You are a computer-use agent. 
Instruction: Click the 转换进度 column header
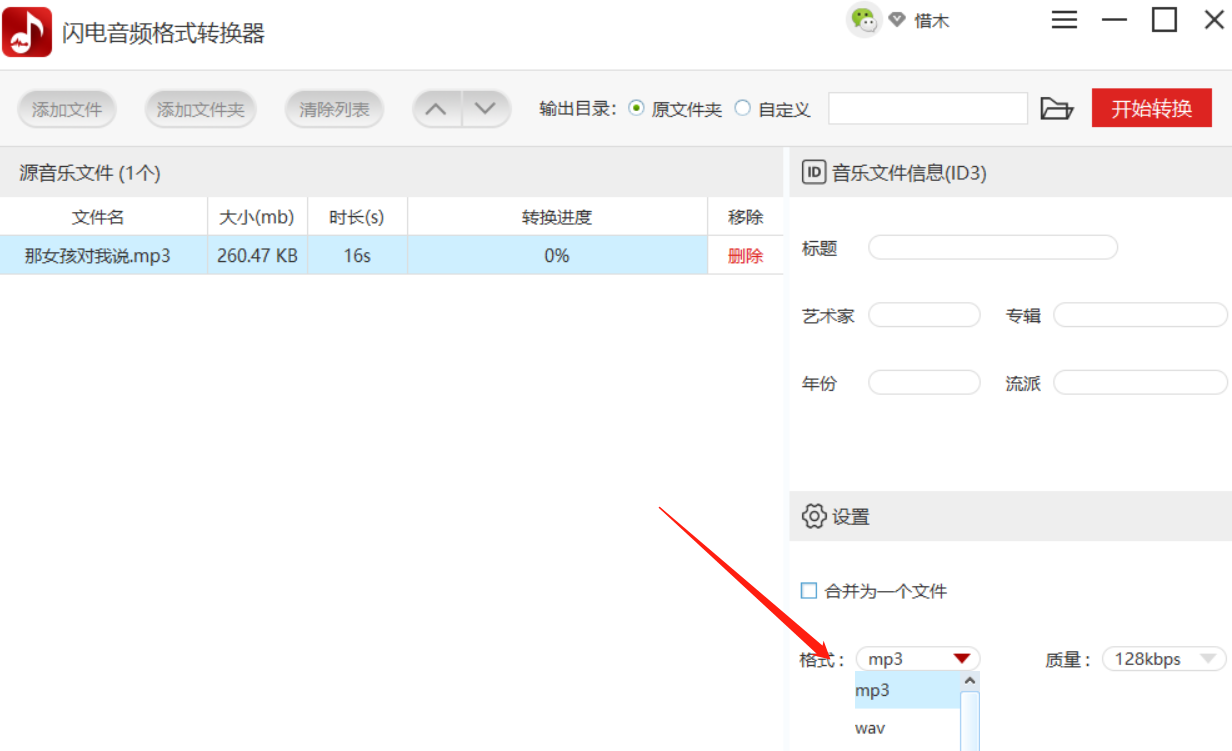(557, 217)
